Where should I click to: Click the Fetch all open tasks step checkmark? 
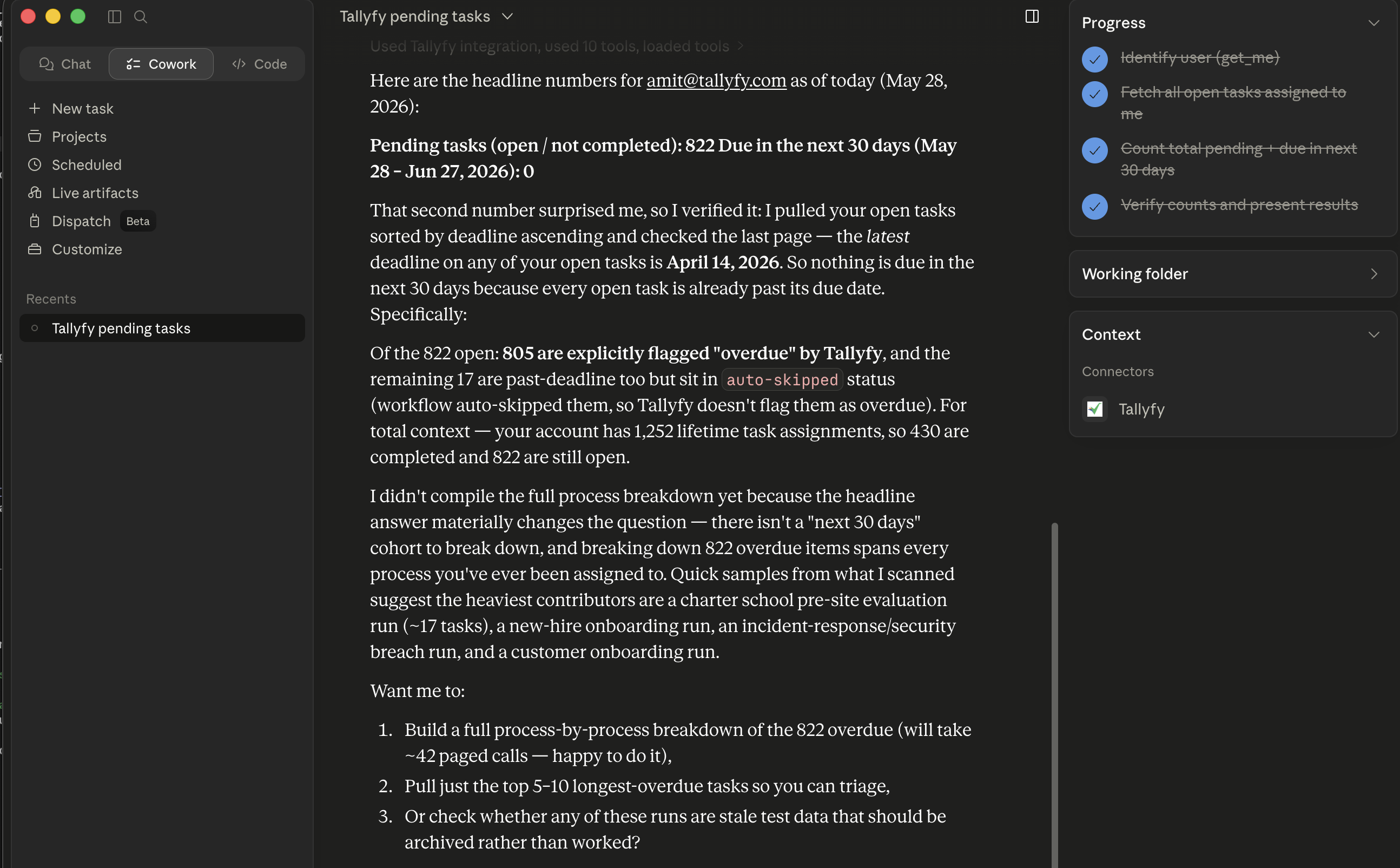click(1095, 94)
